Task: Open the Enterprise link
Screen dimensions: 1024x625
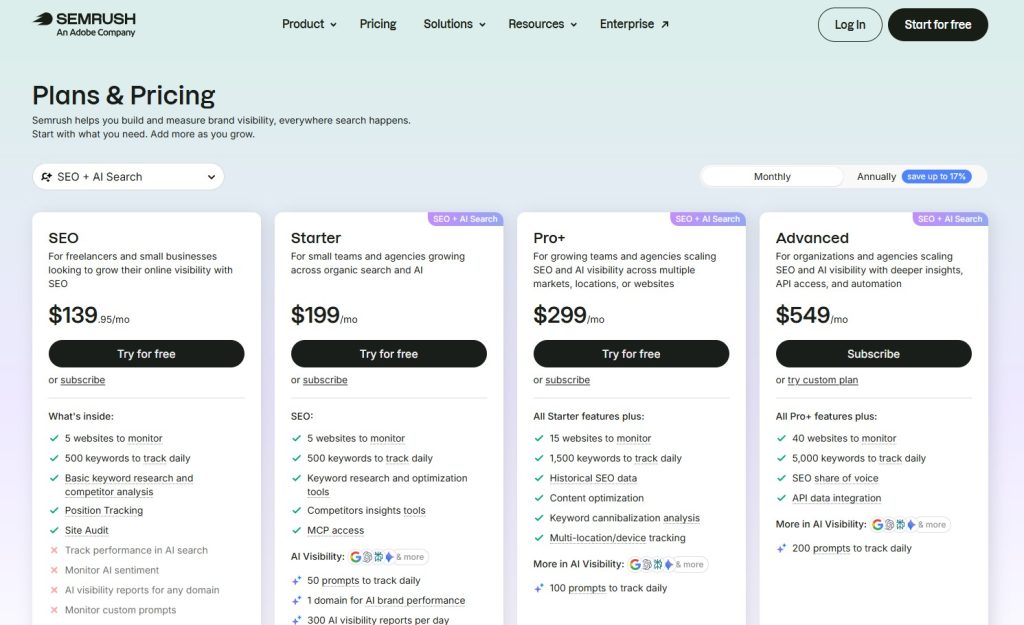Action: [633, 24]
